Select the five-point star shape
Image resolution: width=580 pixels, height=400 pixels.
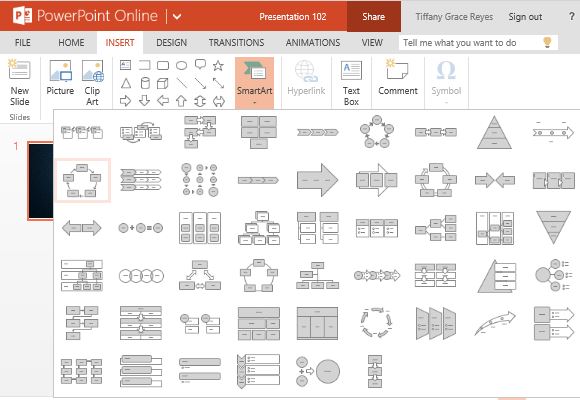[x=218, y=65]
